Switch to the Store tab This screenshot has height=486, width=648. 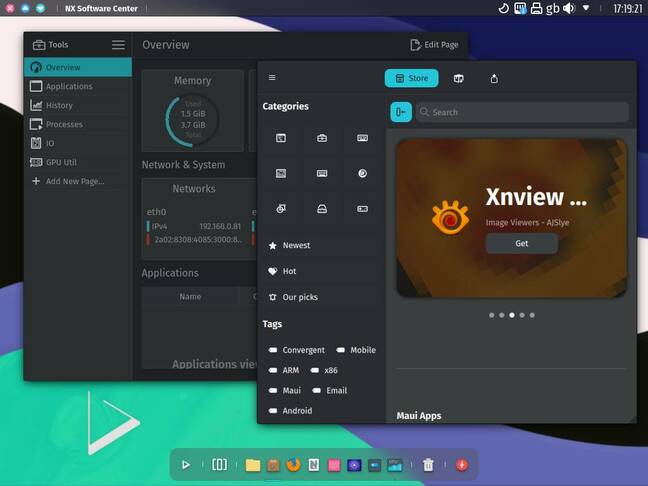(x=411, y=78)
